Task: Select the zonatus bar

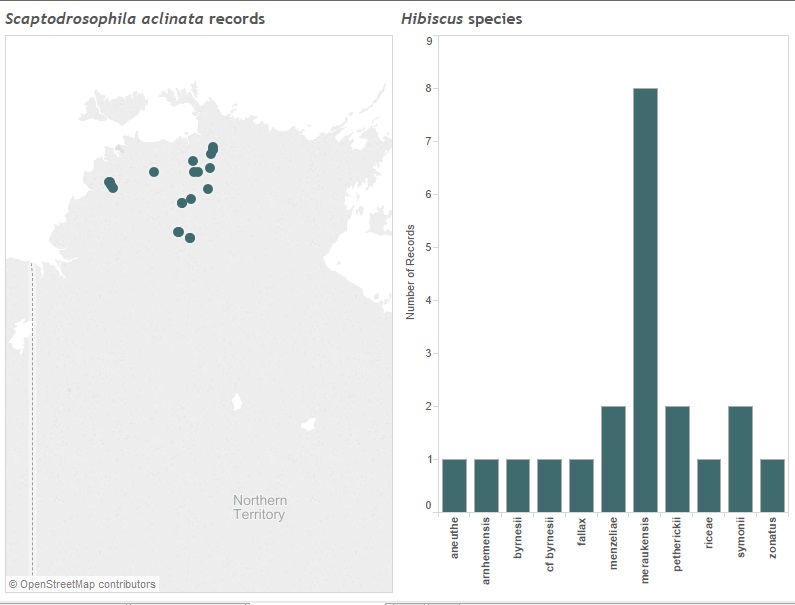Action: pos(772,486)
